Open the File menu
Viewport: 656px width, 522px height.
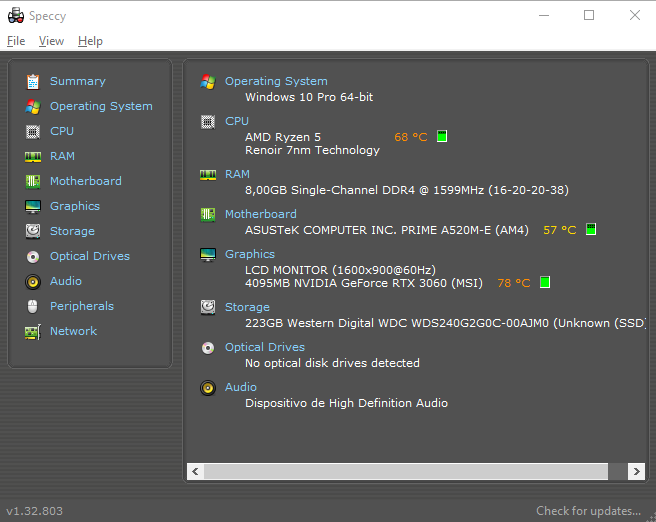pyautogui.click(x=16, y=41)
